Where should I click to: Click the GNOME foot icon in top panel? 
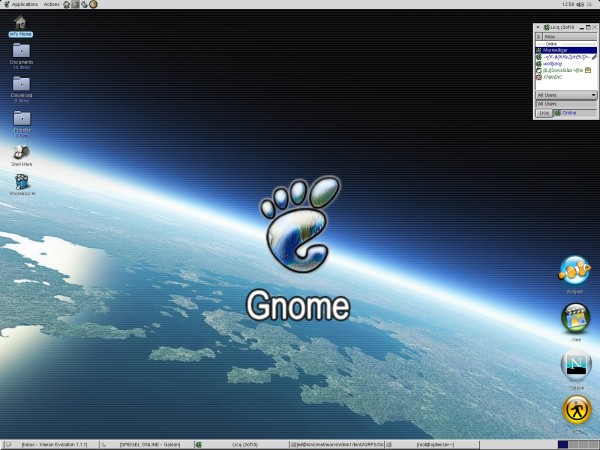tap(7, 4)
